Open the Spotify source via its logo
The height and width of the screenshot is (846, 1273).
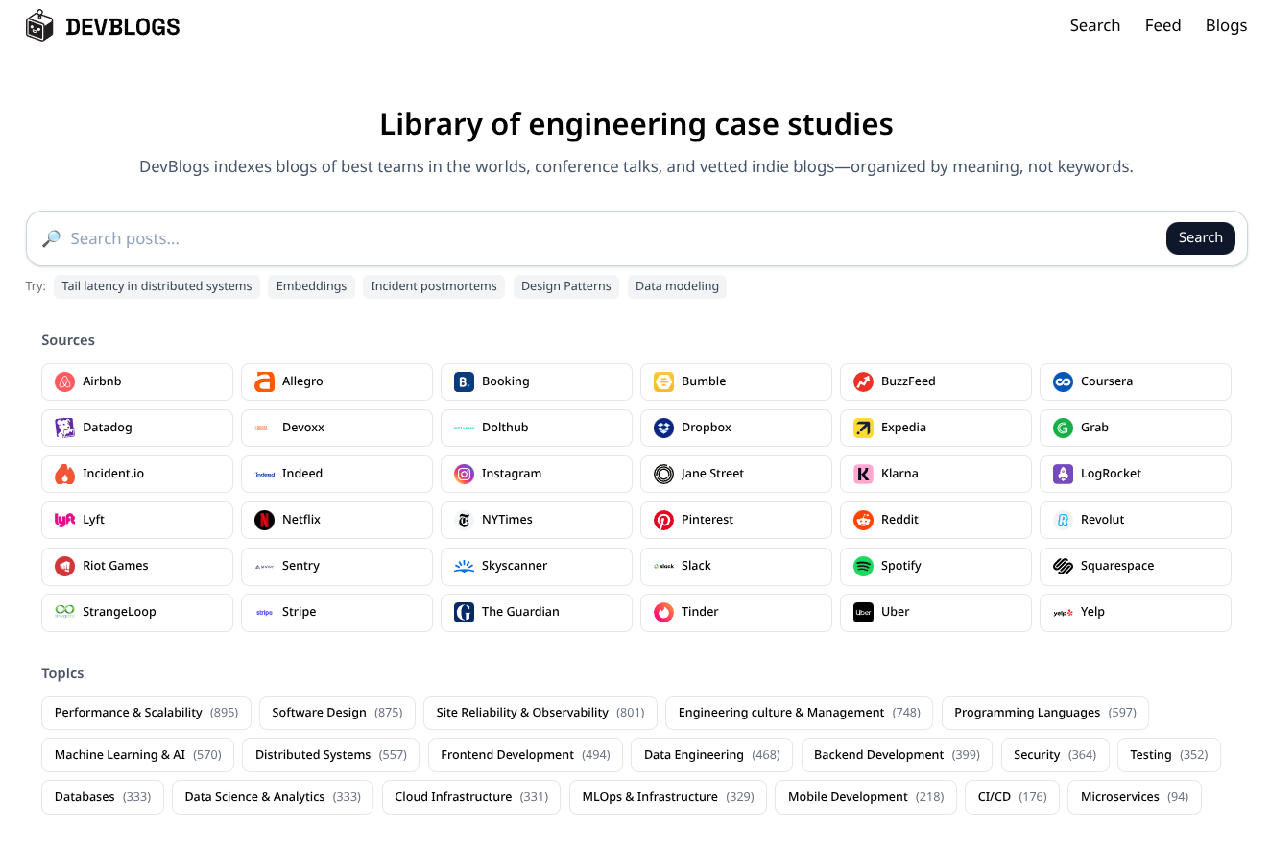click(862, 565)
